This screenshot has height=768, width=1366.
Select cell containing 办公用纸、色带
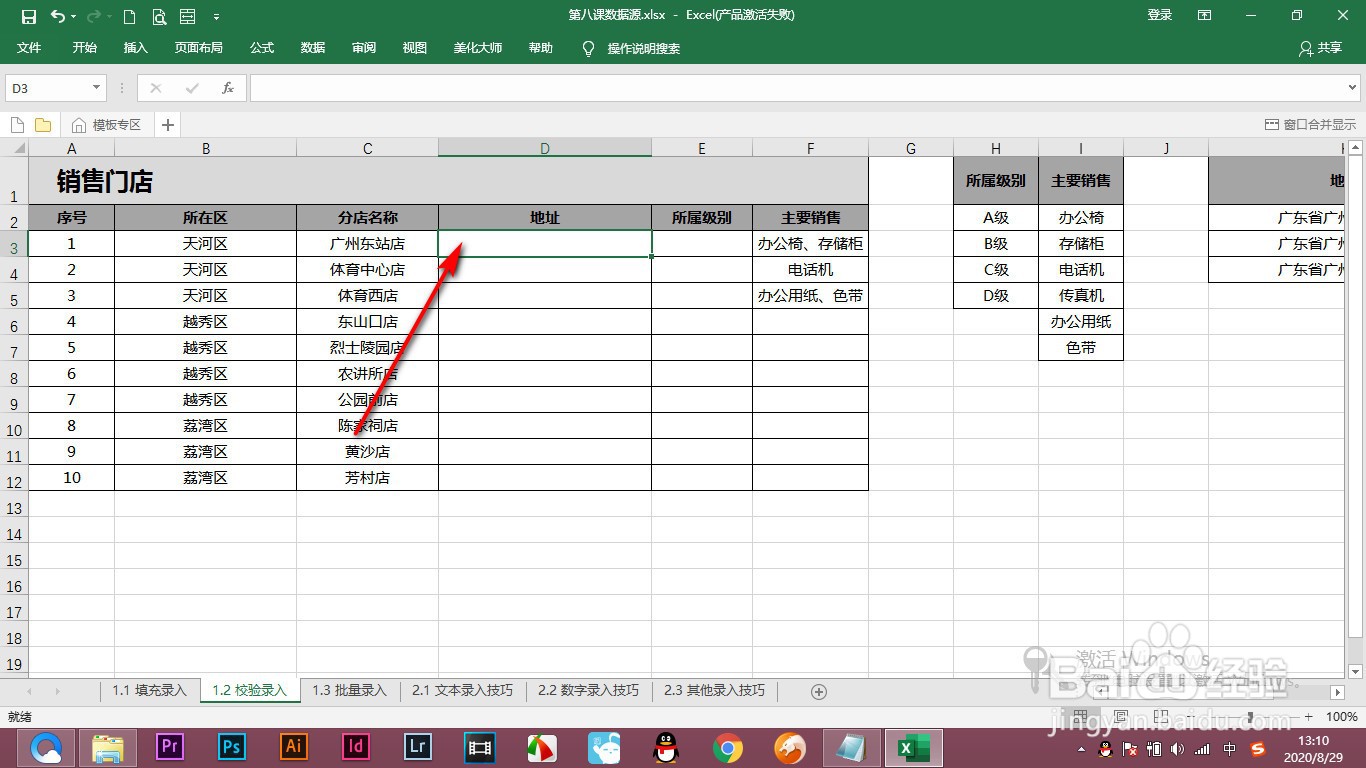[x=810, y=295]
